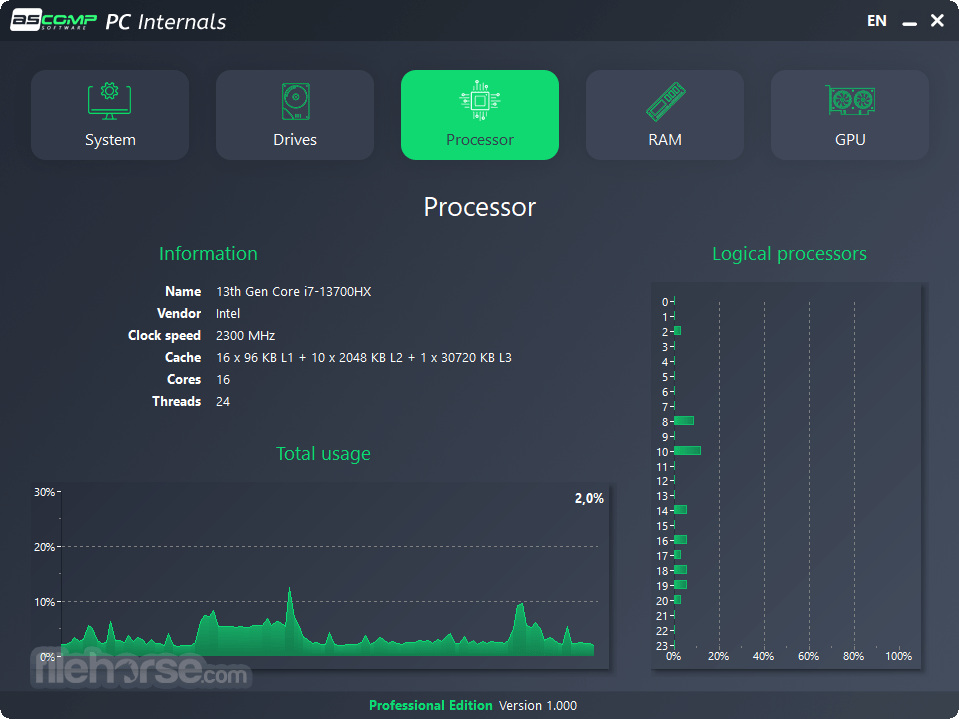This screenshot has width=959, height=719.
Task: Click the ASCOMP Software logo
Action: pyautogui.click(x=53, y=20)
